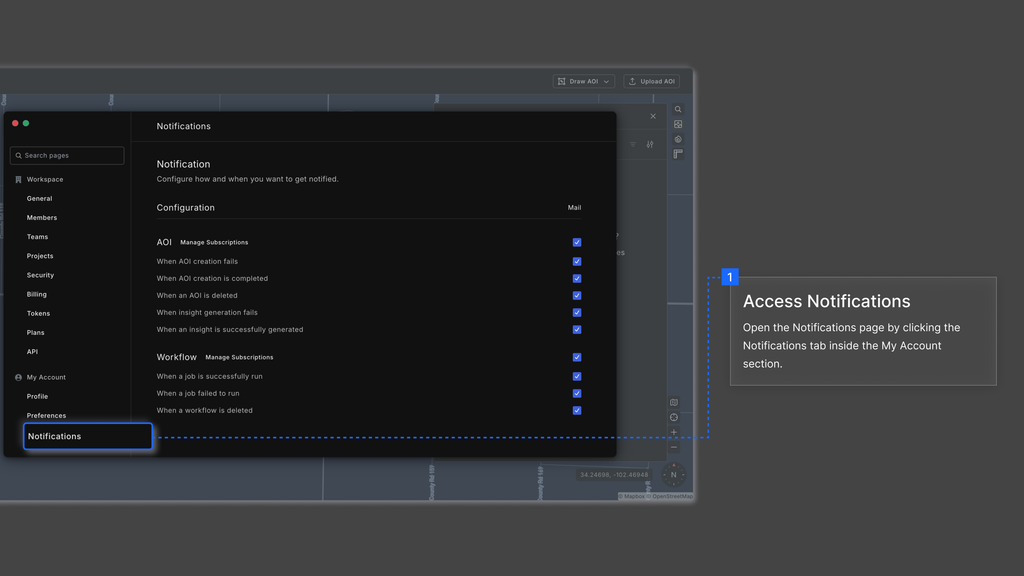Toggle the AOI master mail checkbox
The width and height of the screenshot is (1024, 576).
coord(577,242)
